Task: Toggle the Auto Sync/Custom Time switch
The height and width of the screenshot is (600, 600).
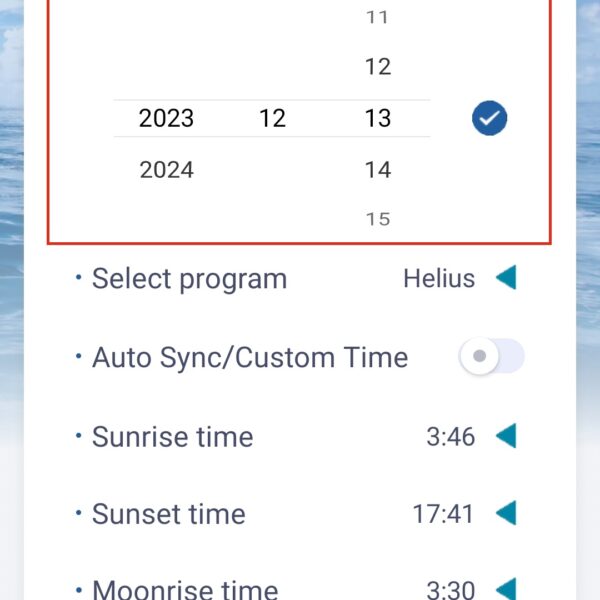Action: 492,356
